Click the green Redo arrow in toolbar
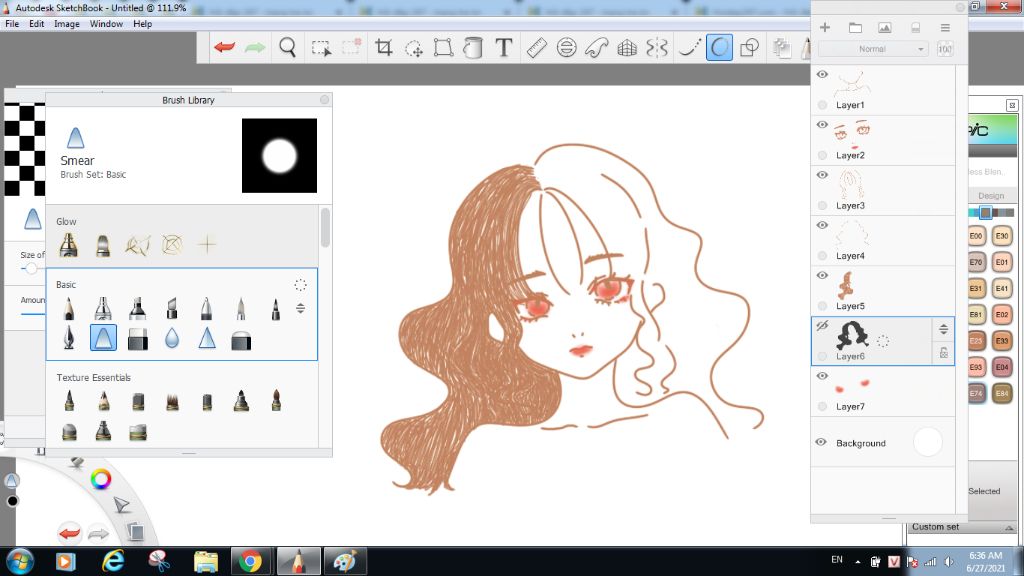1024x576 pixels. [255, 47]
